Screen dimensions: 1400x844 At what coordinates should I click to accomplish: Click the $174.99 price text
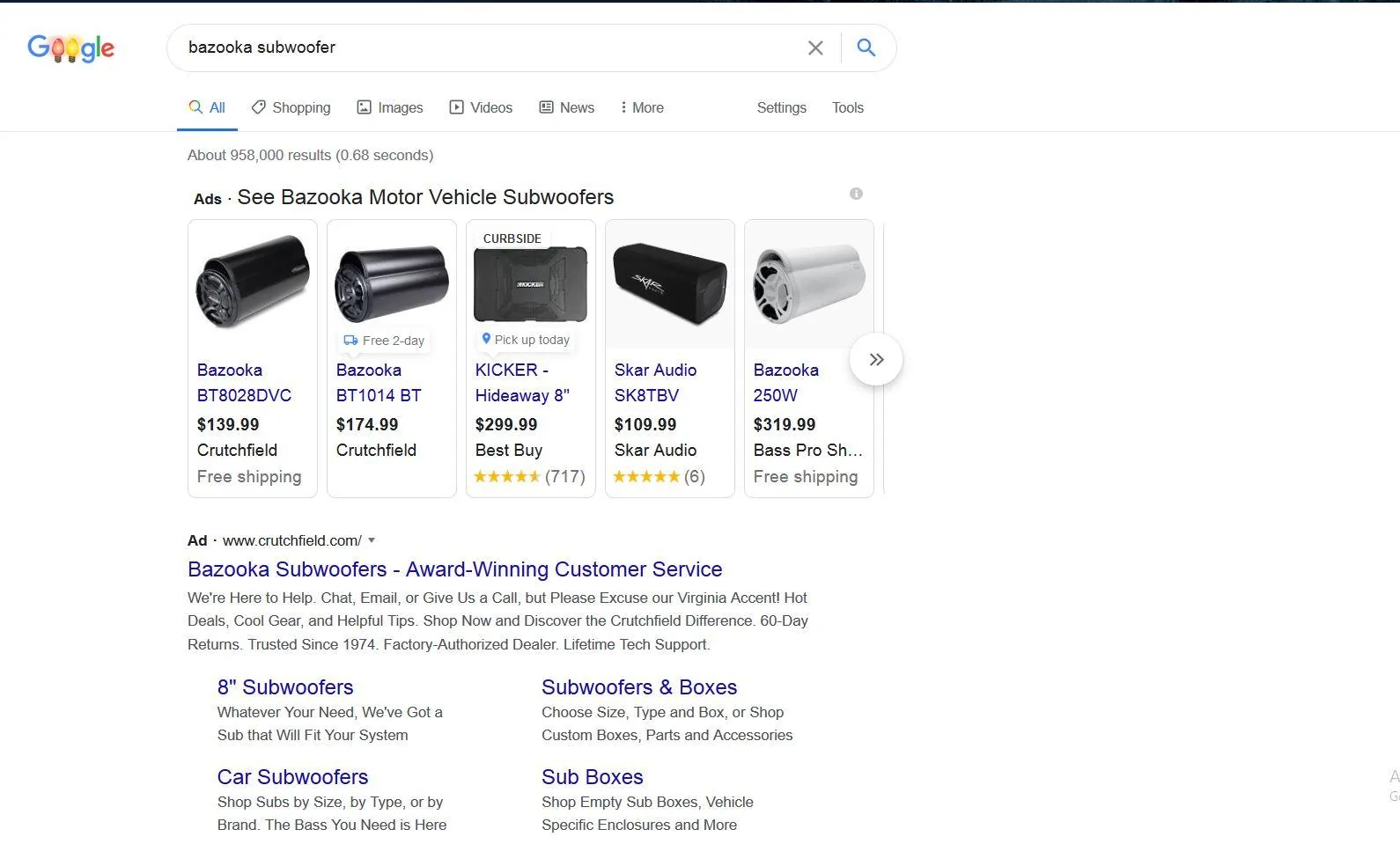[367, 424]
